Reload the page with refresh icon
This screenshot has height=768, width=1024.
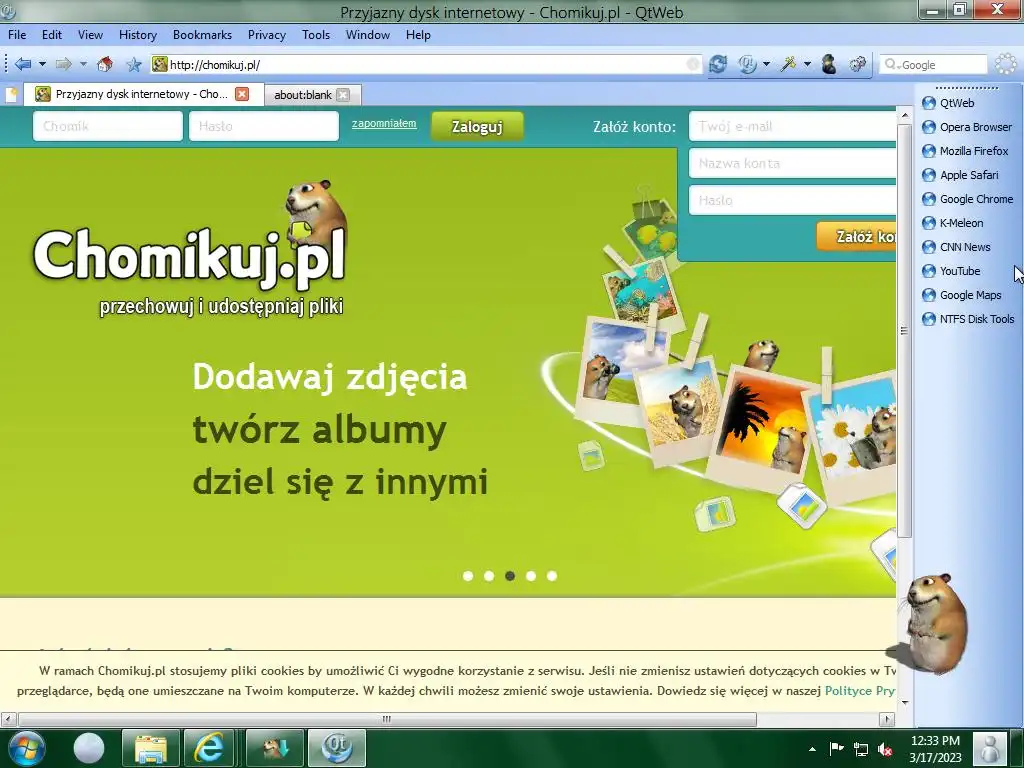[718, 64]
